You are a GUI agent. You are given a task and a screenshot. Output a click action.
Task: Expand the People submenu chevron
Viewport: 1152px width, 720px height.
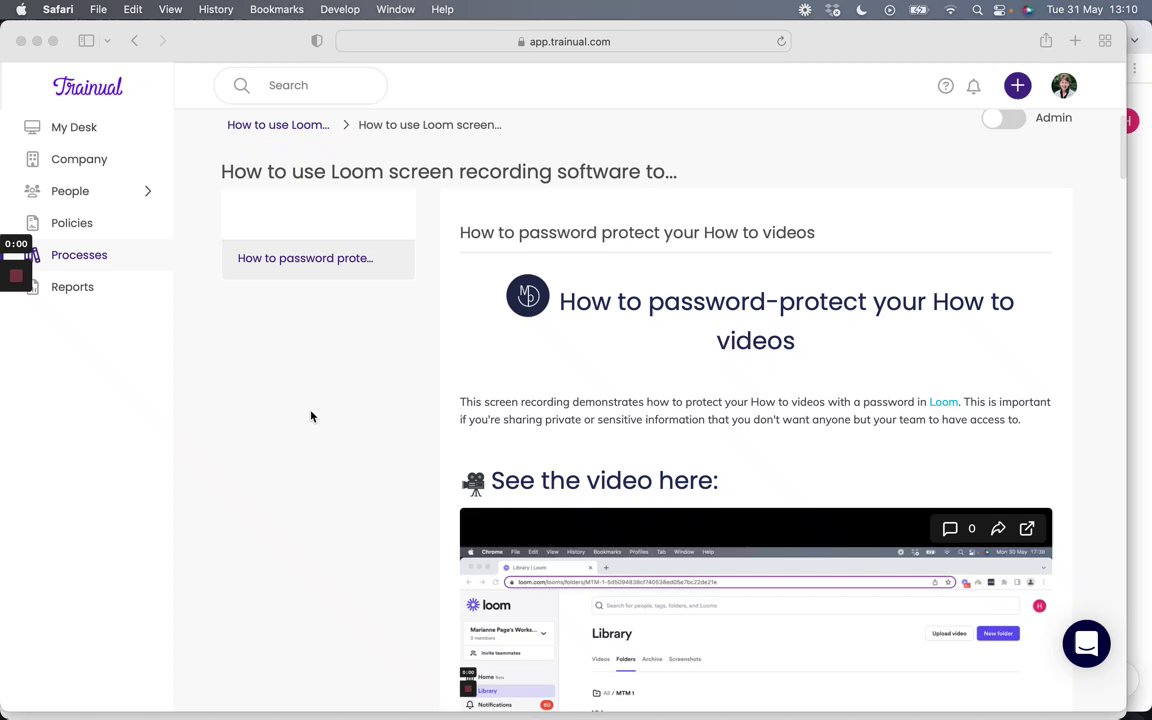tap(148, 191)
